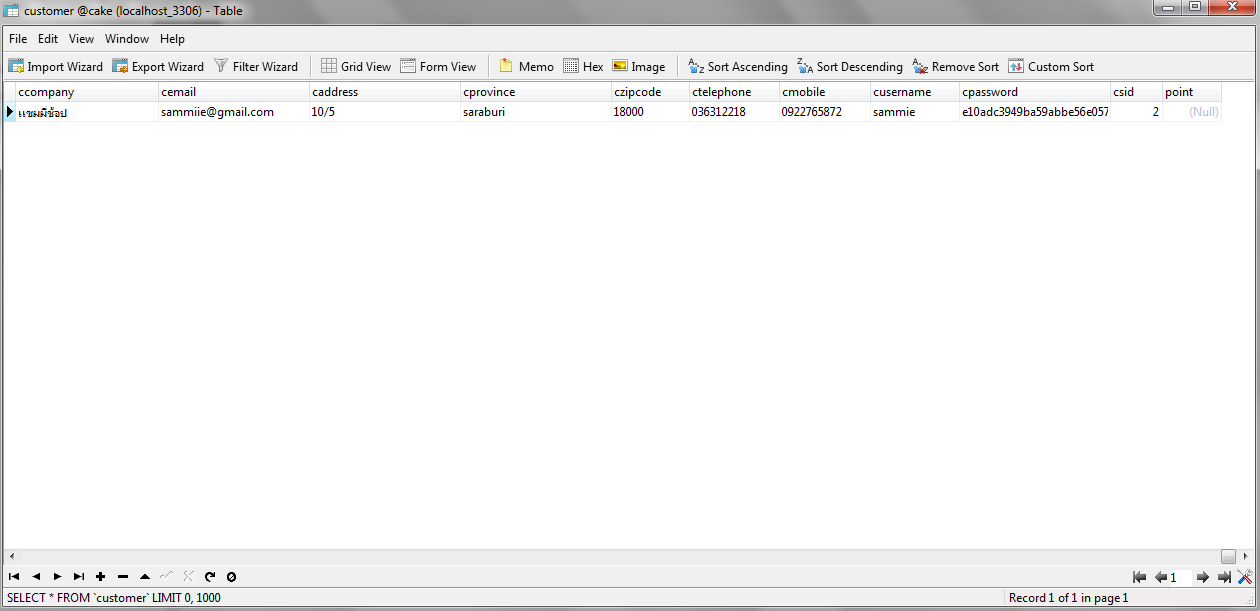1260x611 pixels.
Task: Click the csid column header
Action: (x=1136, y=92)
